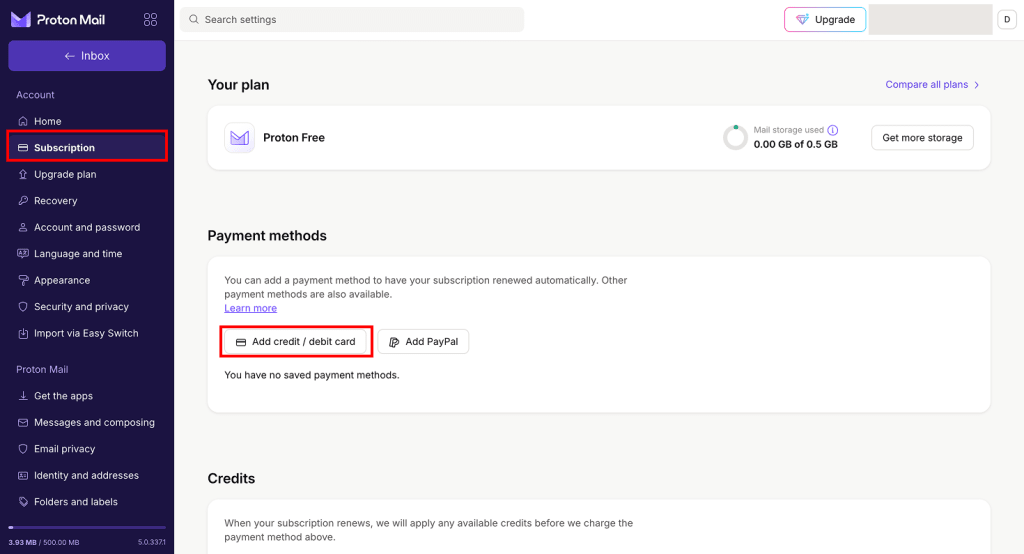Open Compare all plans link

926,84
